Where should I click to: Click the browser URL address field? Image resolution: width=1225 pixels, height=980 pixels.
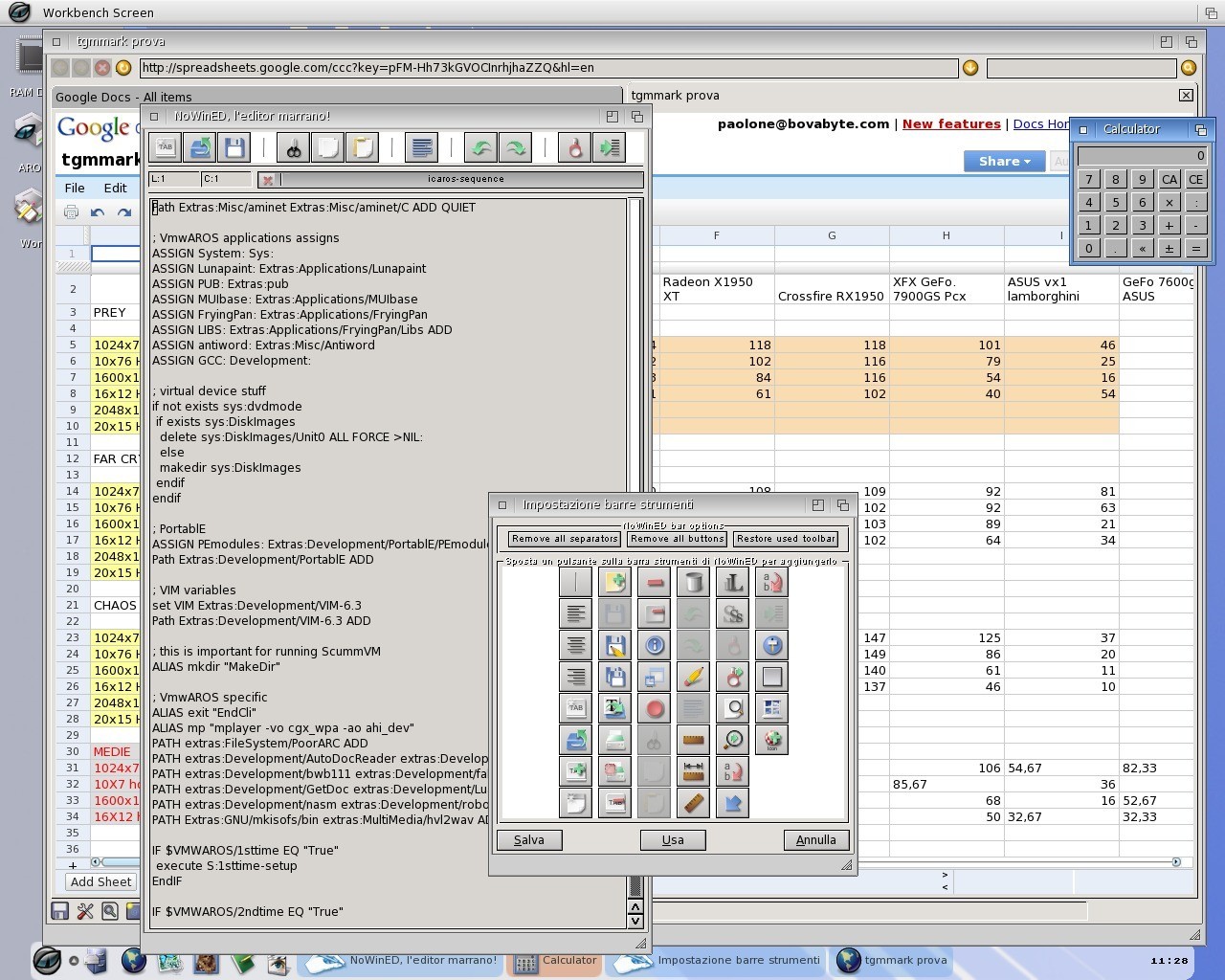548,68
